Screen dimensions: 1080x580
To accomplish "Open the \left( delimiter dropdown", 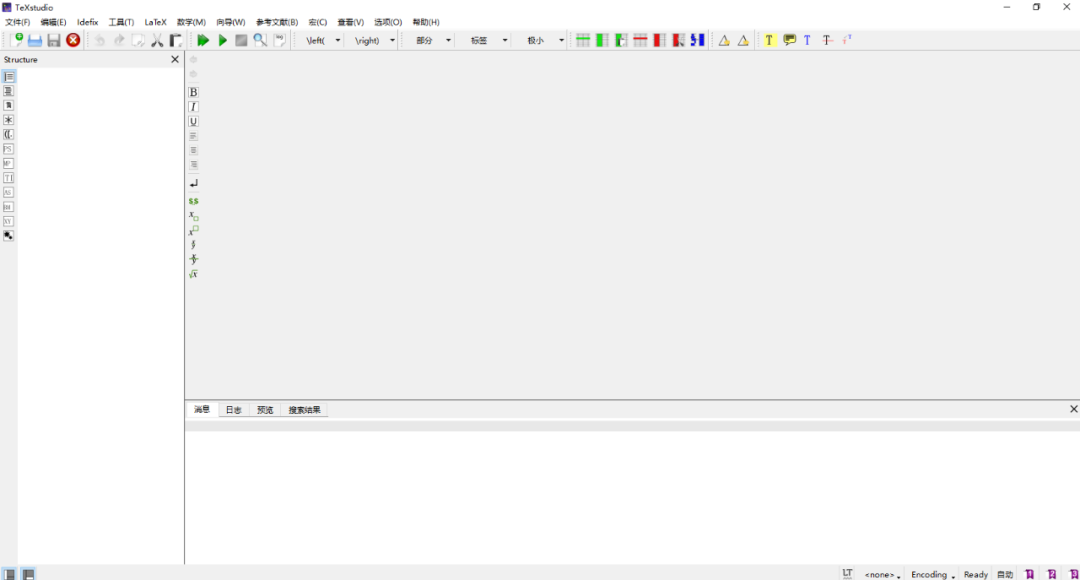I will (338, 41).
